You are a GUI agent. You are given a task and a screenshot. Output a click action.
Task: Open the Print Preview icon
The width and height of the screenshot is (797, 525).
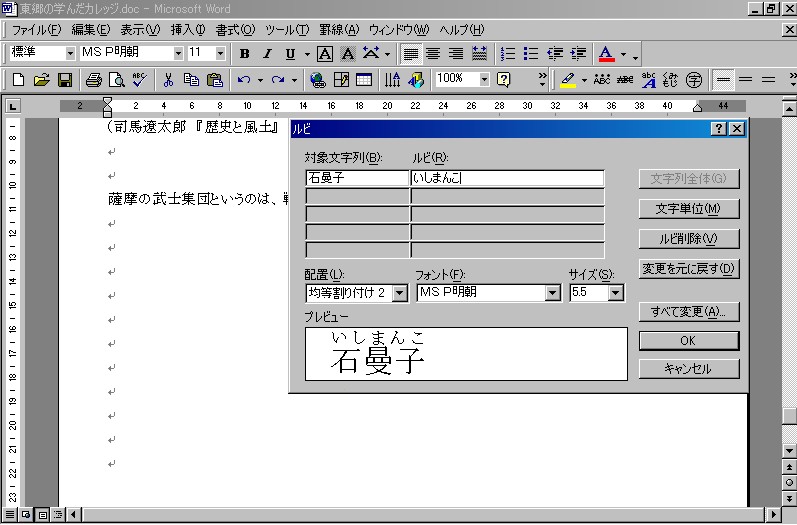coord(117,80)
